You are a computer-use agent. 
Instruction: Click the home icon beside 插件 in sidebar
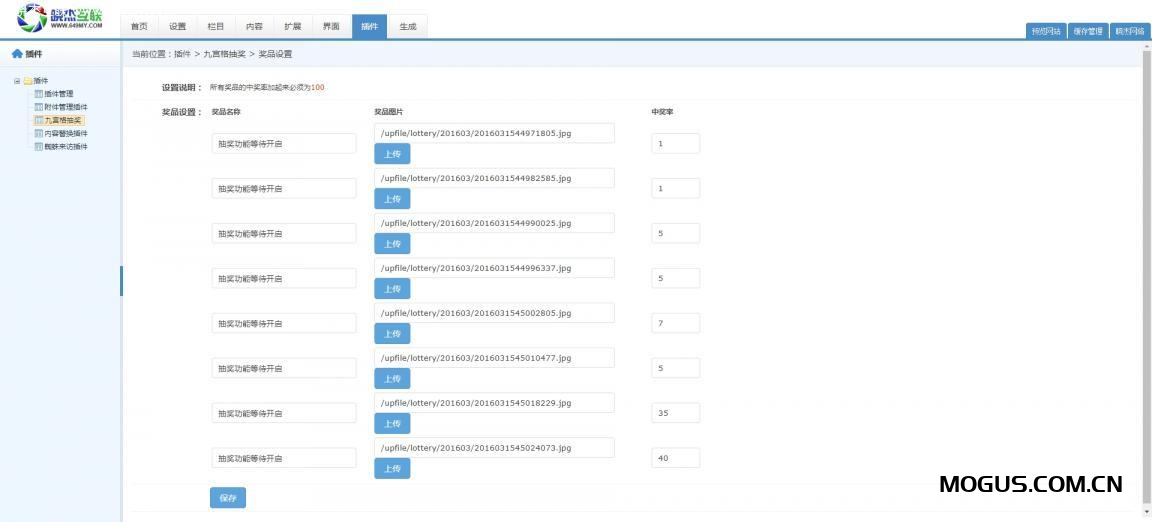tap(17, 54)
